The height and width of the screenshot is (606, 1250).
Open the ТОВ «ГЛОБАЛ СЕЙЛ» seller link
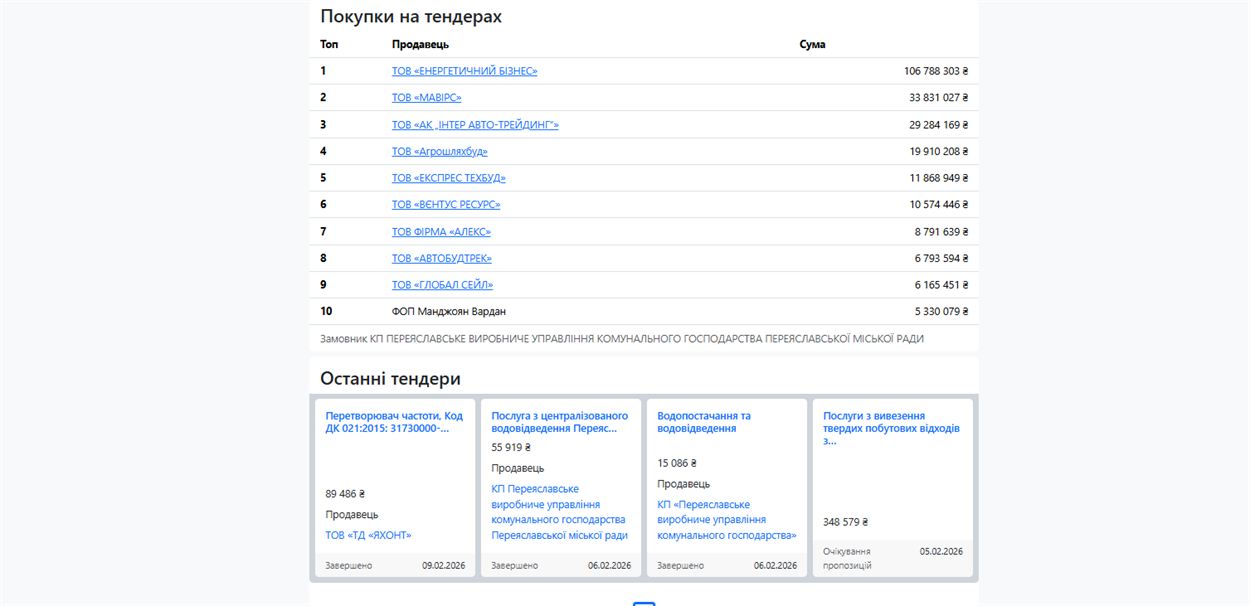442,285
